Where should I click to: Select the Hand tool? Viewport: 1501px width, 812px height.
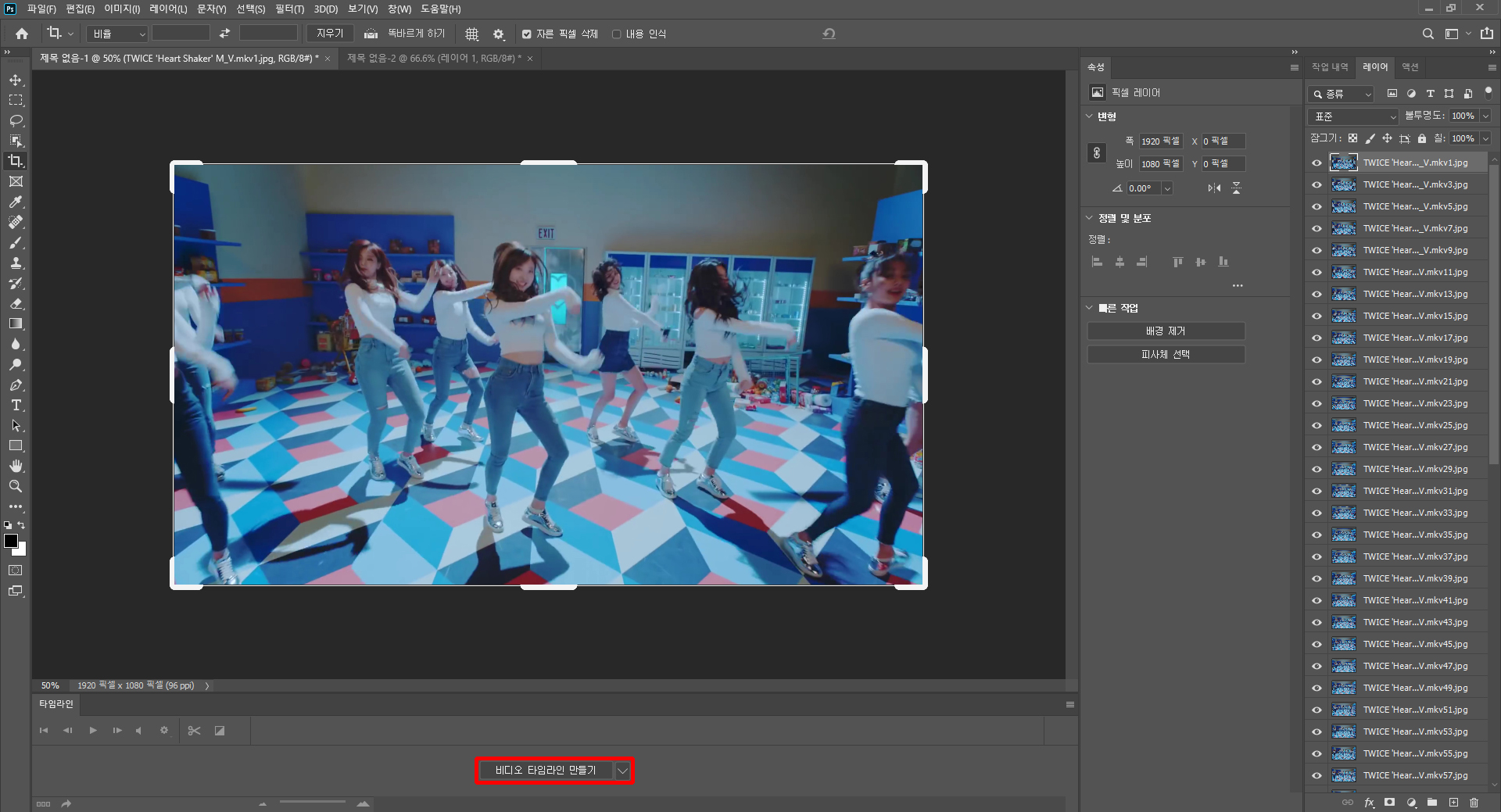[x=16, y=466]
